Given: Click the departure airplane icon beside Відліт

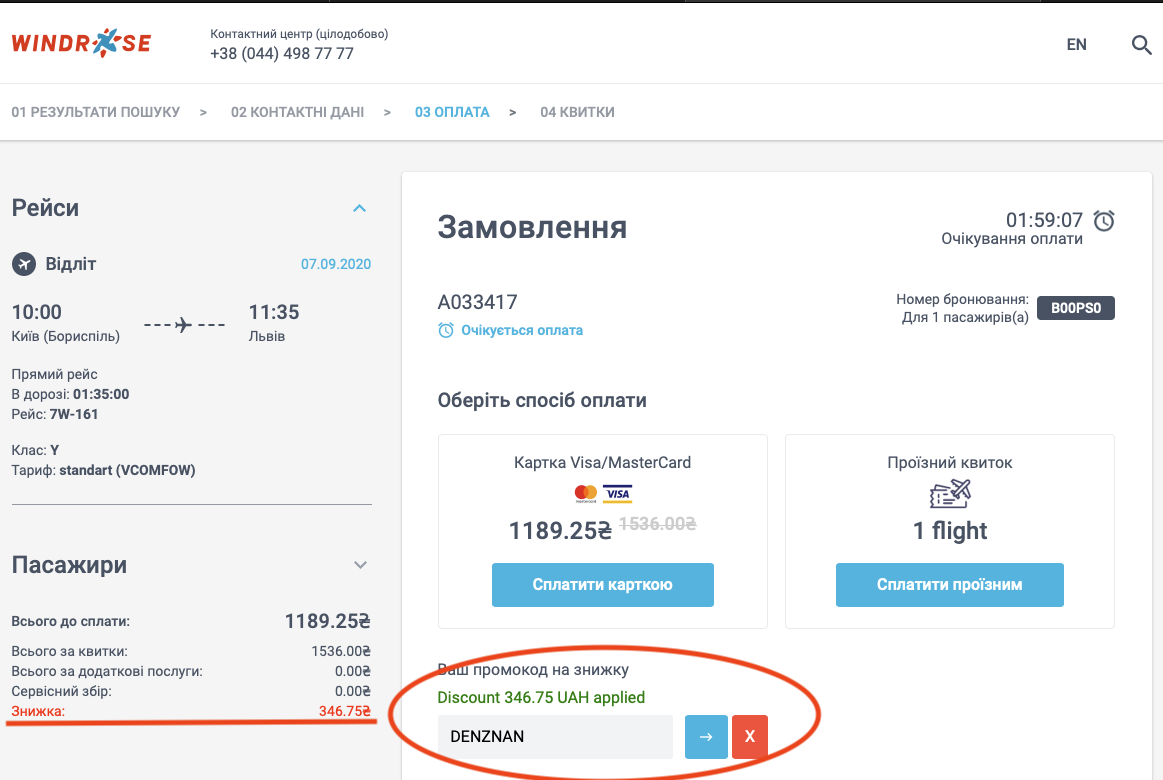Looking at the screenshot, I should coord(24,264).
